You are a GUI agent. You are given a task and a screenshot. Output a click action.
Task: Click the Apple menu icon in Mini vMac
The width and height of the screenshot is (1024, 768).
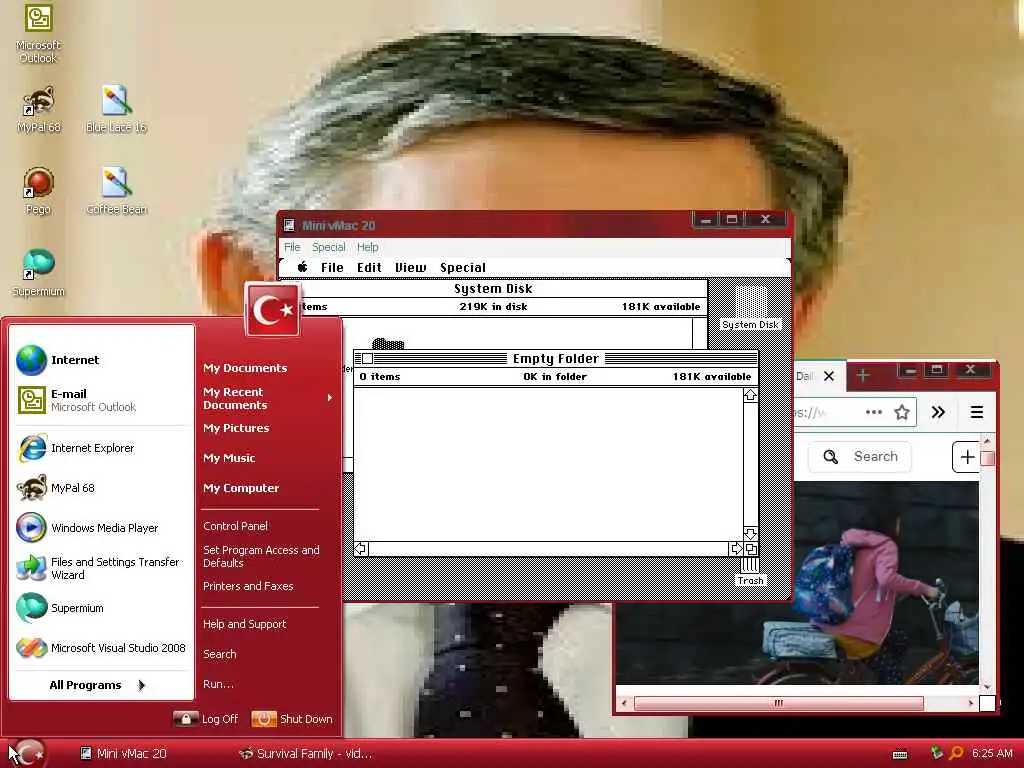click(x=302, y=267)
